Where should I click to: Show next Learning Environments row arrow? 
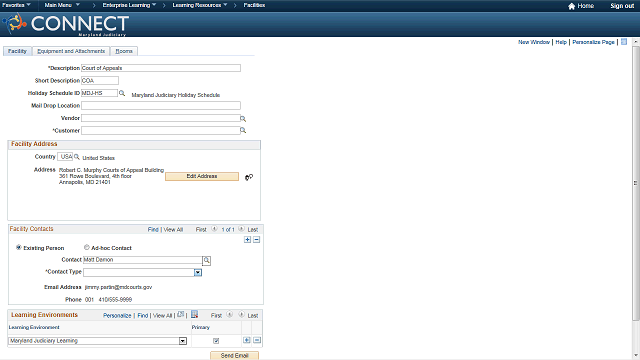(x=241, y=315)
